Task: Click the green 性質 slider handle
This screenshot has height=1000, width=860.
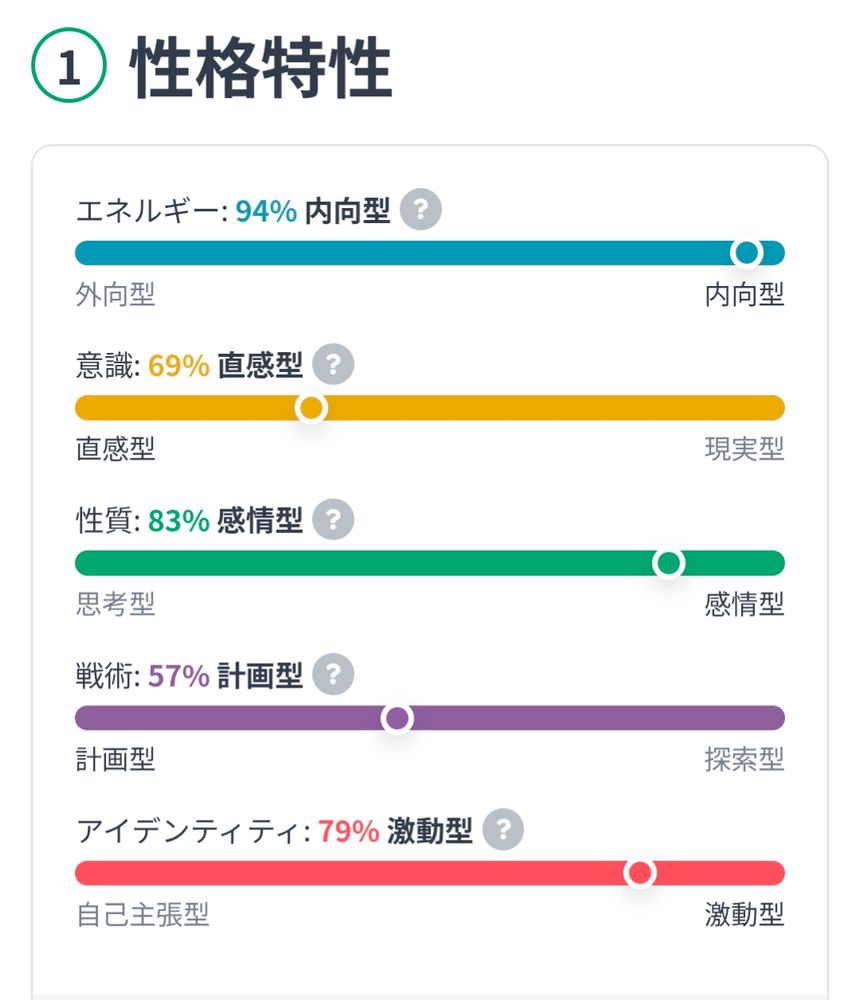Action: (x=668, y=563)
